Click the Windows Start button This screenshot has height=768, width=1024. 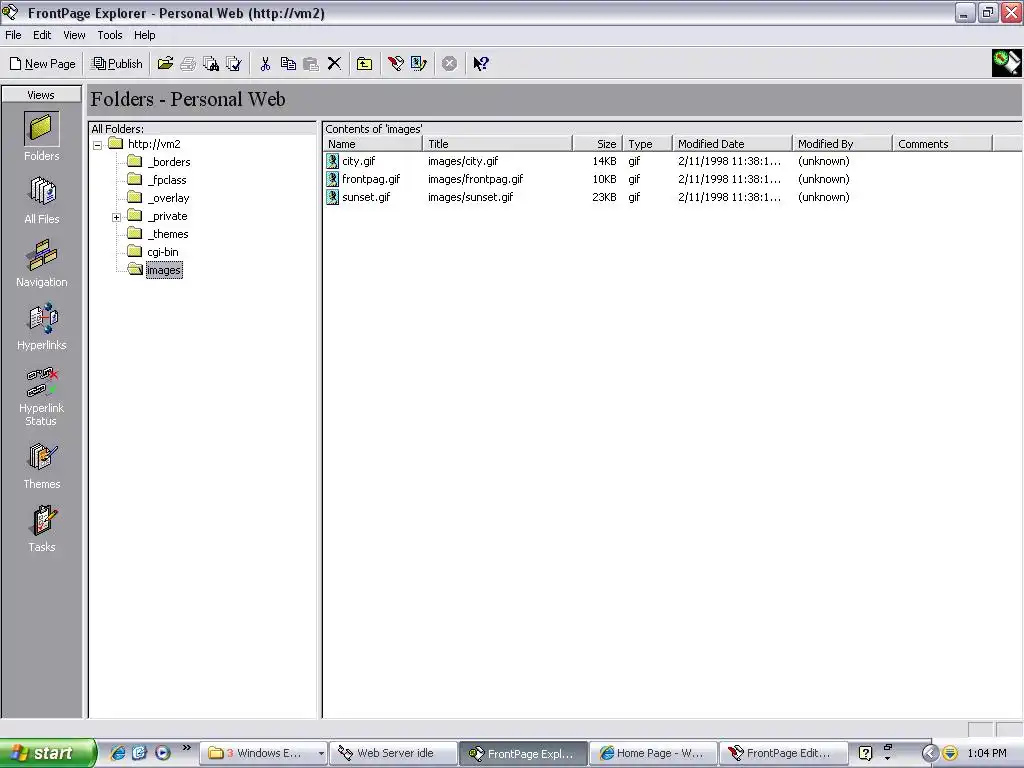pos(47,753)
